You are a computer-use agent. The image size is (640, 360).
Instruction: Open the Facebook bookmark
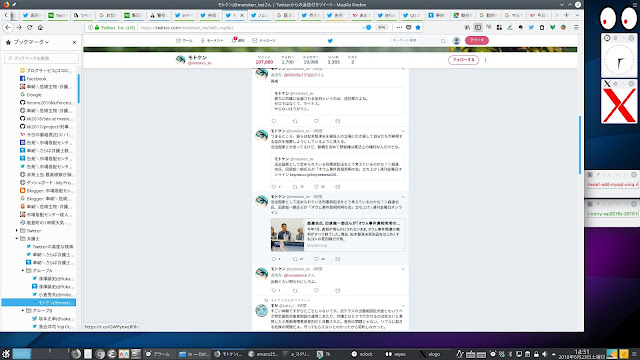pos(36,78)
